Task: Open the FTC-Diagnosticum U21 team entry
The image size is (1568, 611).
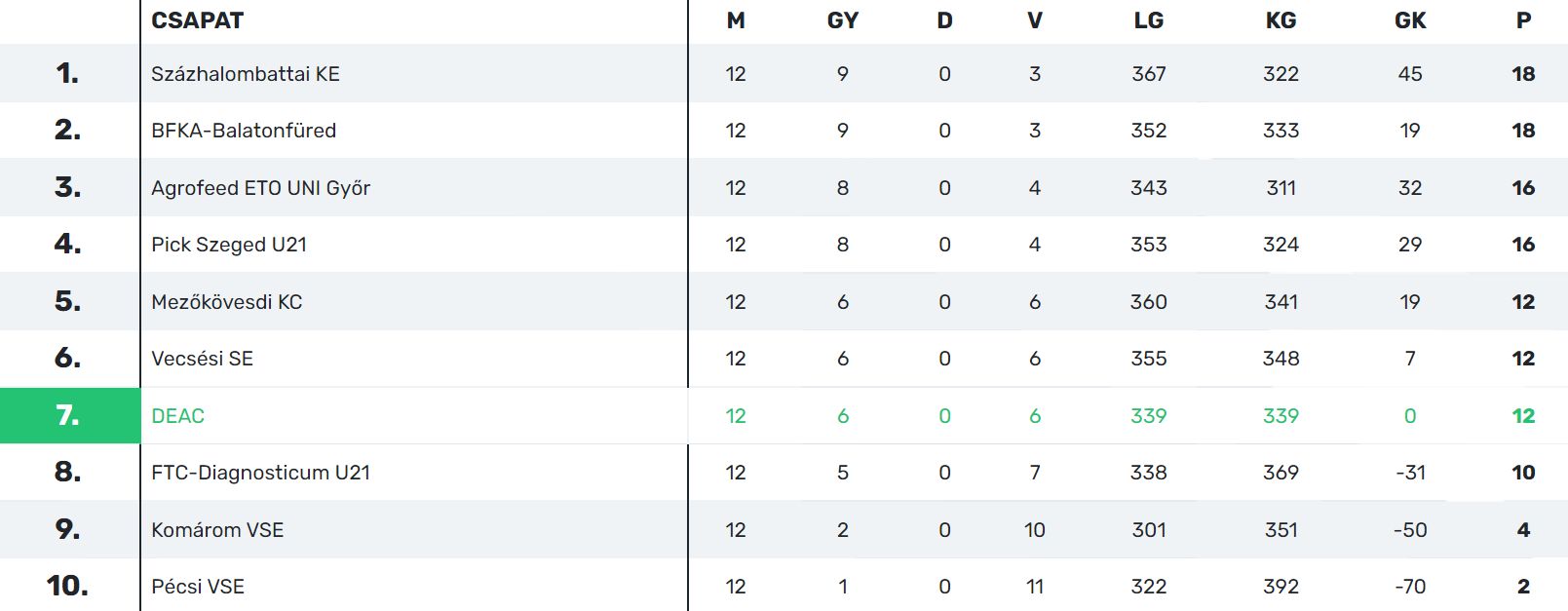Action: coord(260,473)
